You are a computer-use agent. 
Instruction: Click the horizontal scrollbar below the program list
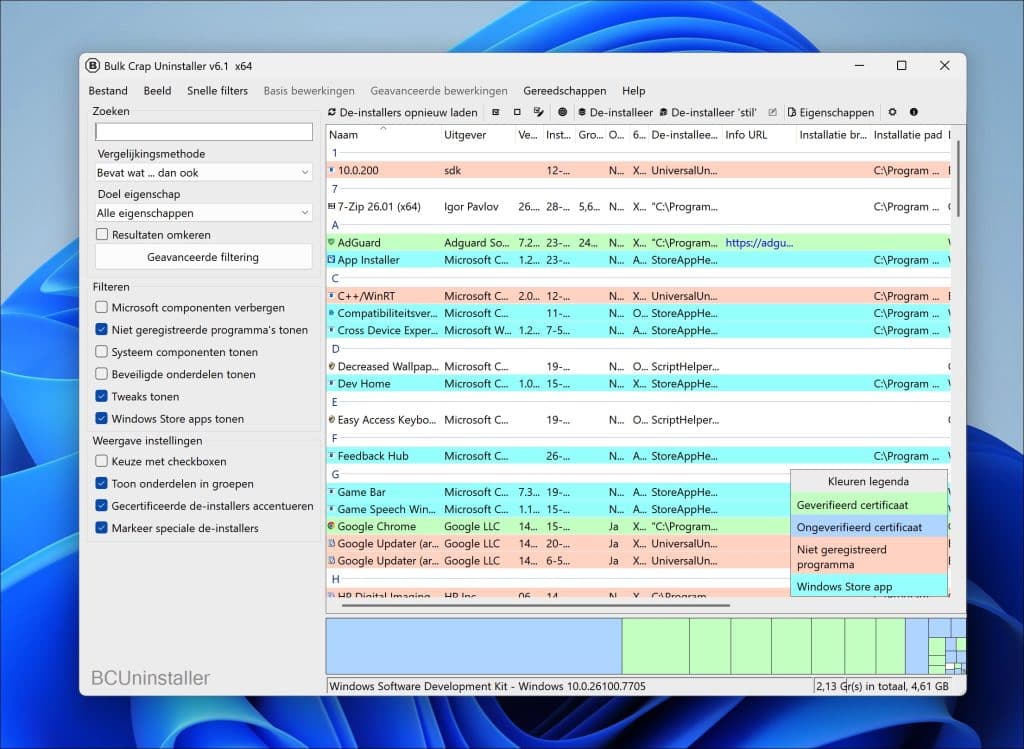[536, 605]
